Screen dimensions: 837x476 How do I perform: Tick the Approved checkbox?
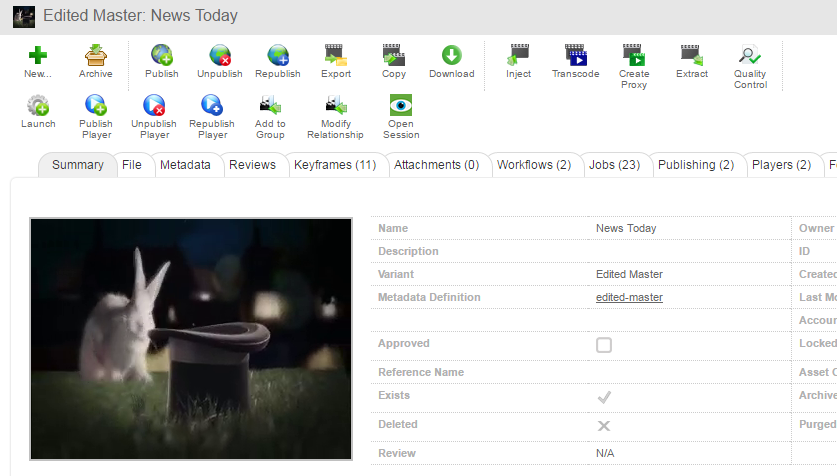point(604,345)
